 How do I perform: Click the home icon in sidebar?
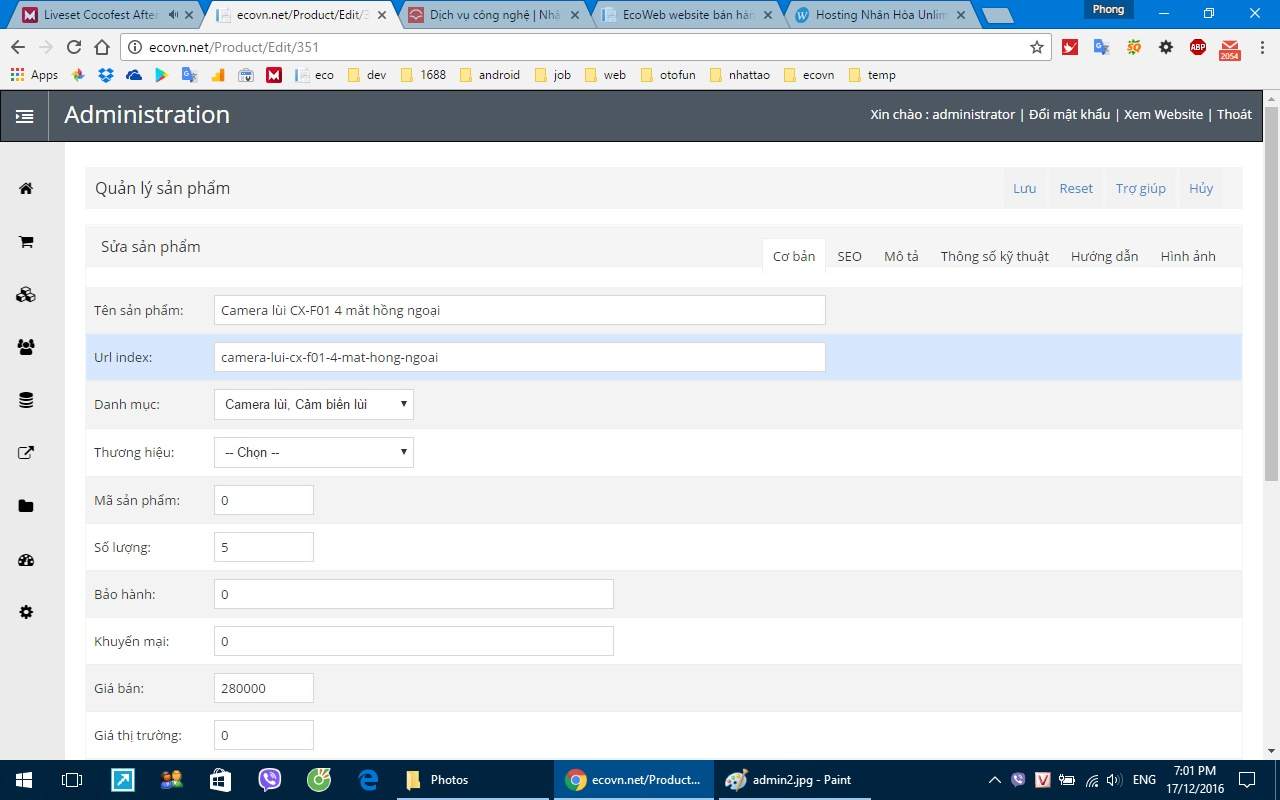pos(26,189)
